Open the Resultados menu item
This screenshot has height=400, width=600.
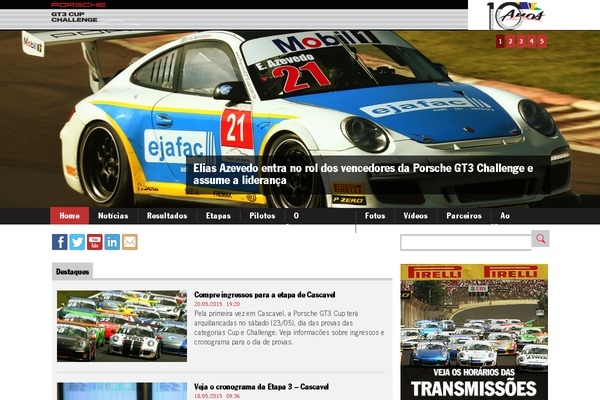click(167, 216)
